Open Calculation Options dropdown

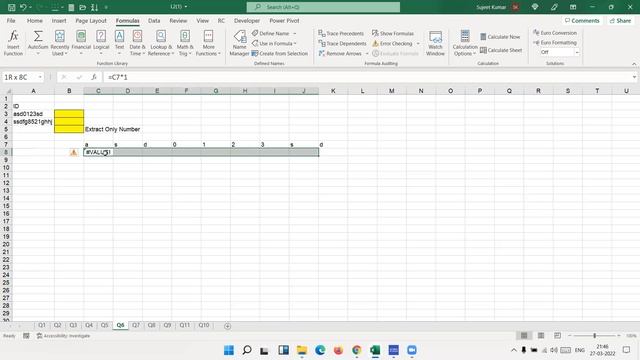click(x=465, y=42)
